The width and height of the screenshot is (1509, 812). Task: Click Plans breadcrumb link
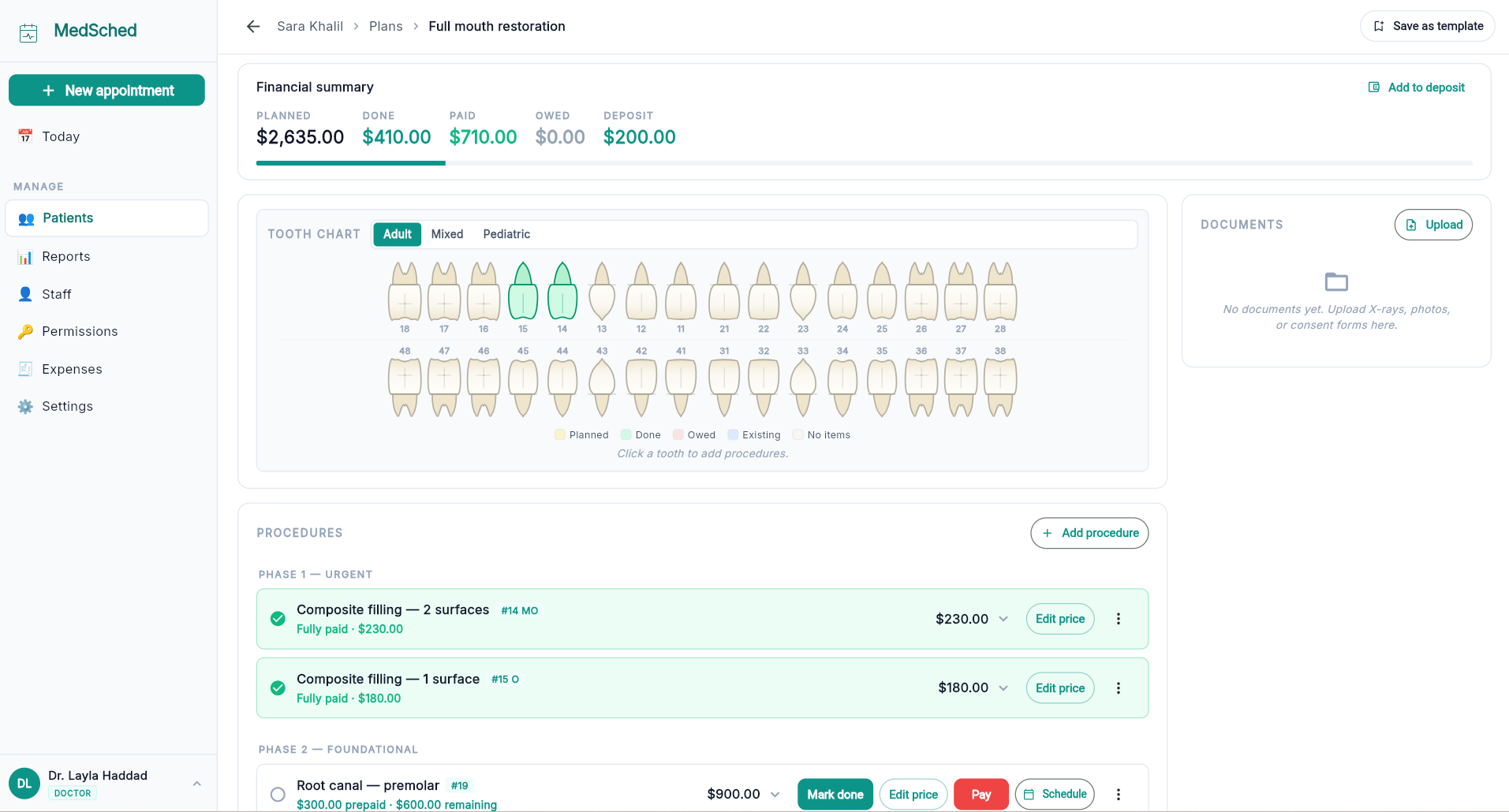tap(386, 27)
